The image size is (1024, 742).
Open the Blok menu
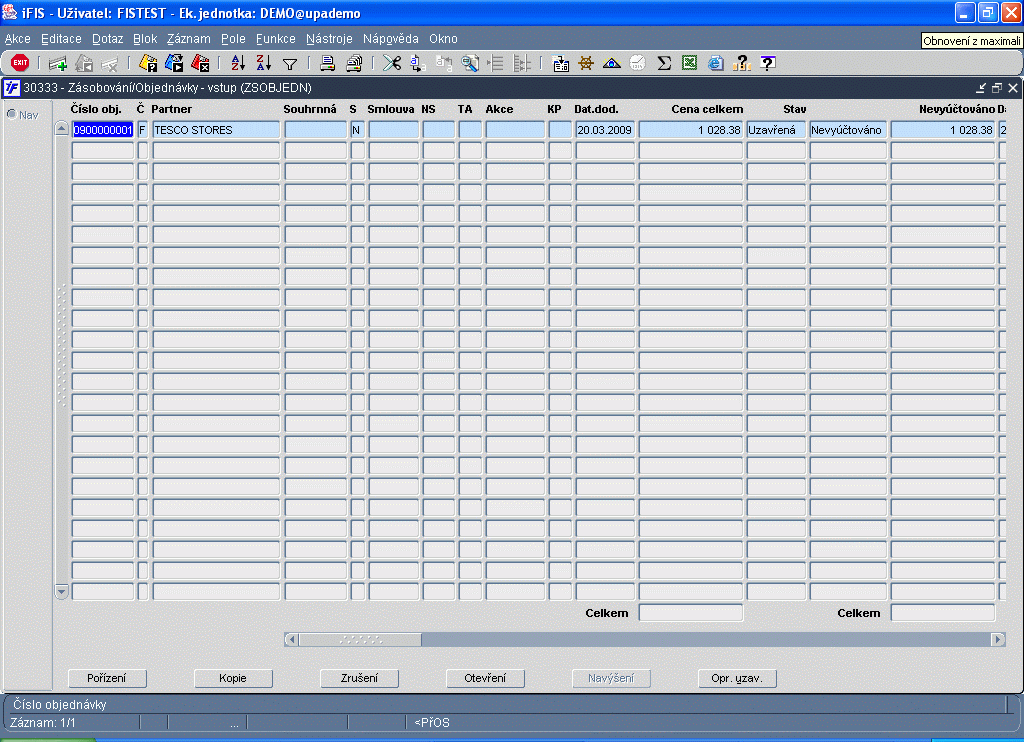coord(145,39)
